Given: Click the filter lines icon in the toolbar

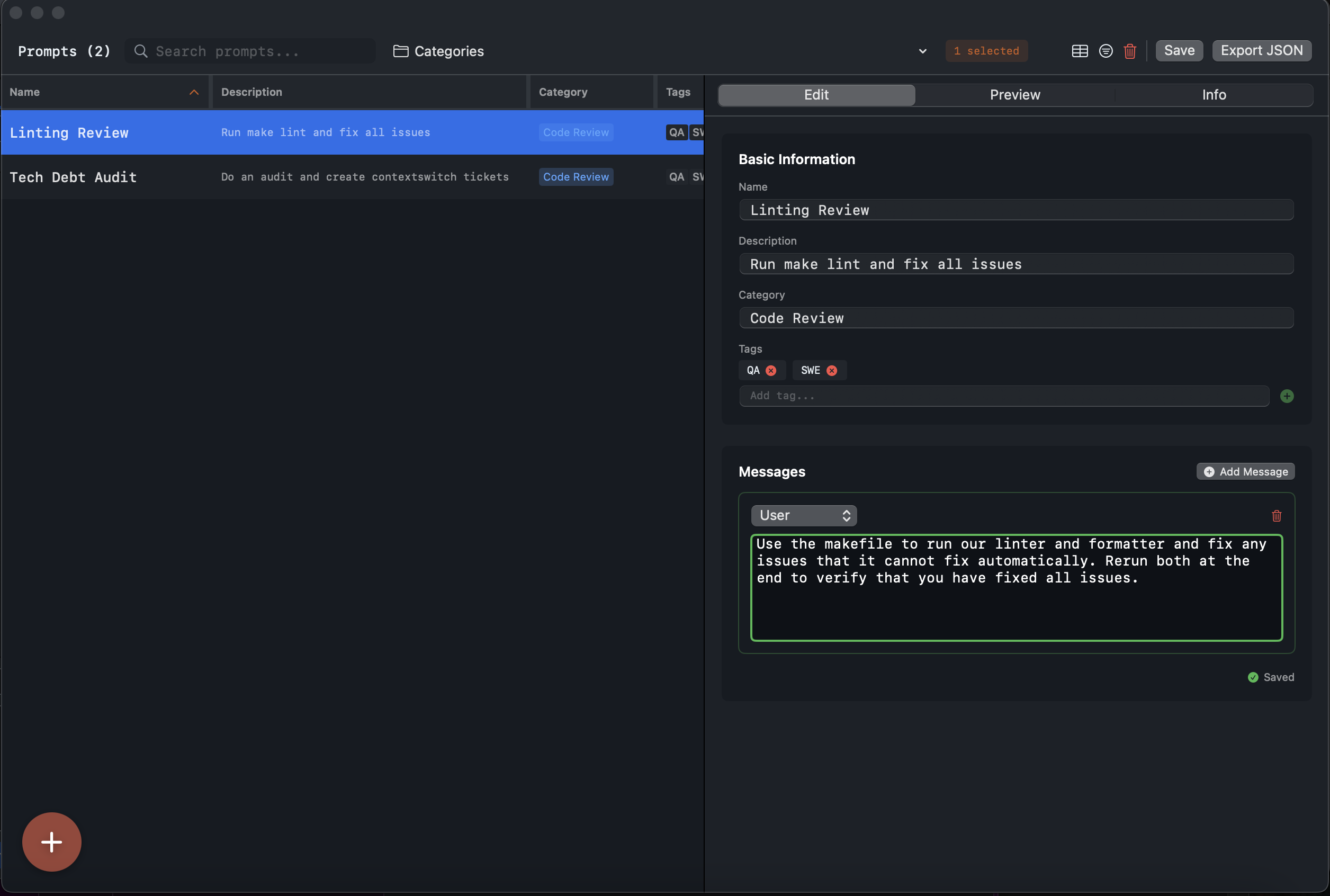Looking at the screenshot, I should coord(1106,51).
